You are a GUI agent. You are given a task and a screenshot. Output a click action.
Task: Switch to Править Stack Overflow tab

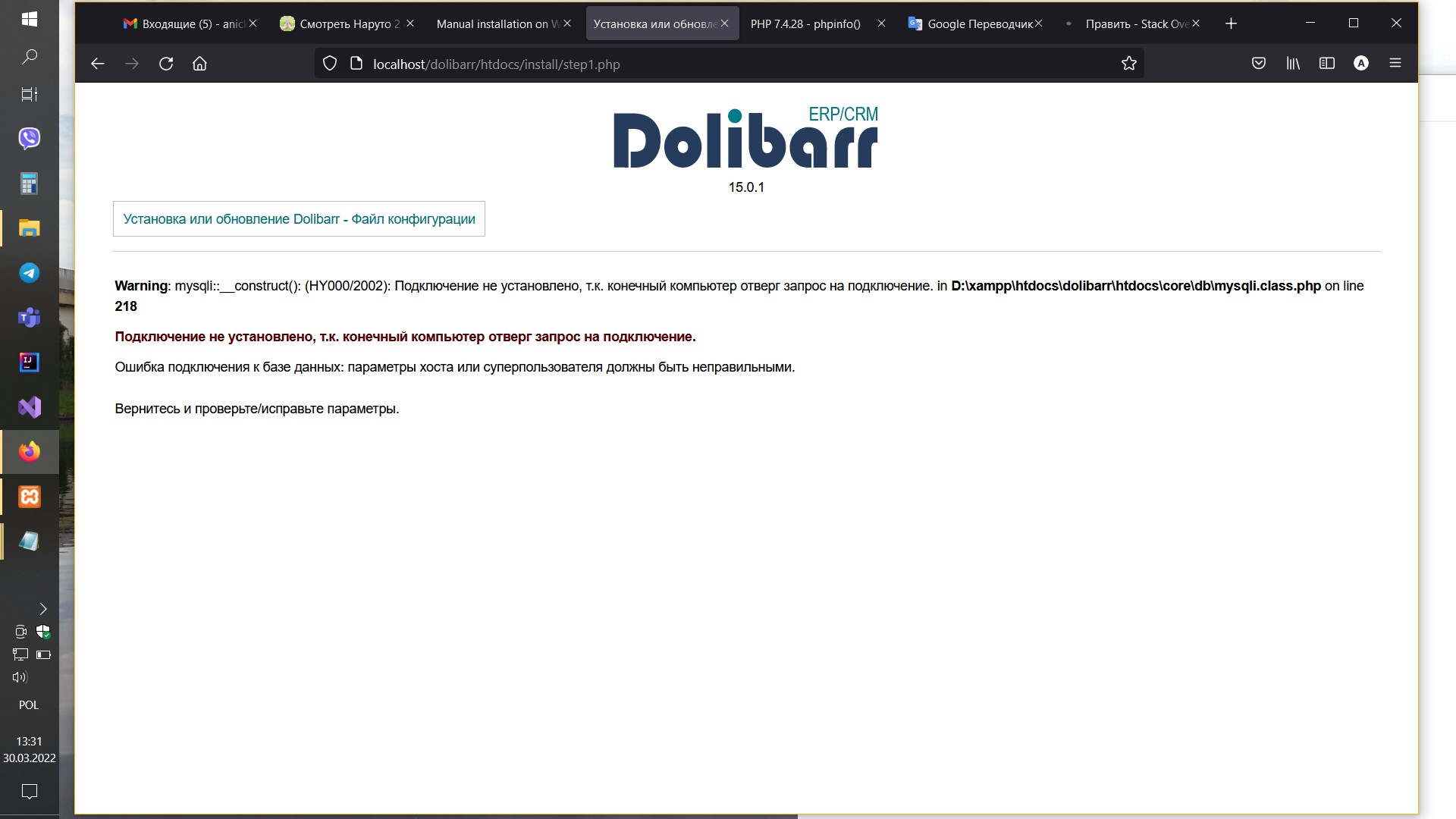coord(1131,24)
